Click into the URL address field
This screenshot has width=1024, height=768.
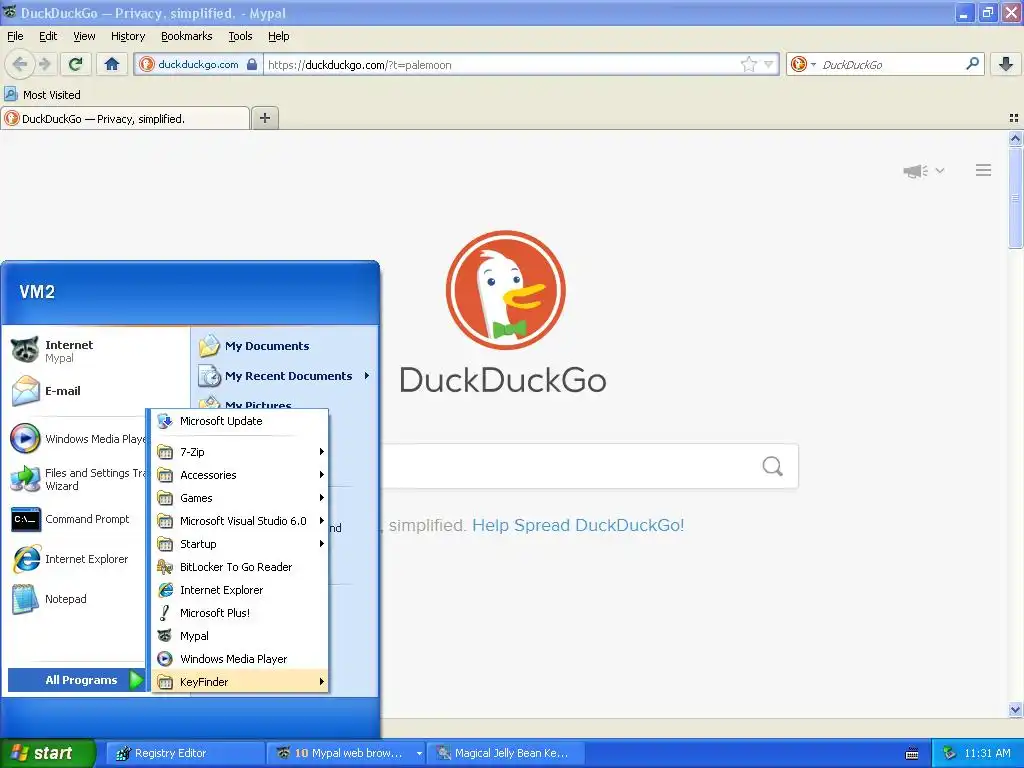pyautogui.click(x=502, y=64)
